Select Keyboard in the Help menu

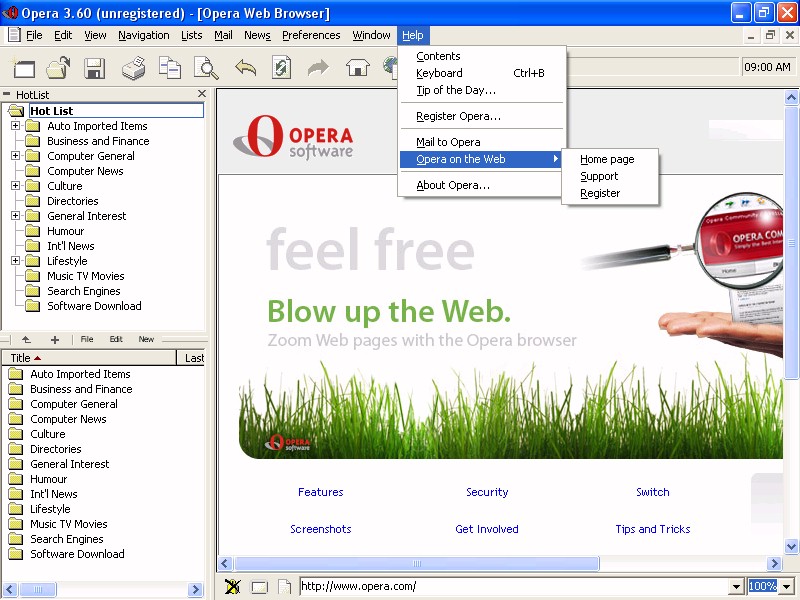coord(439,73)
